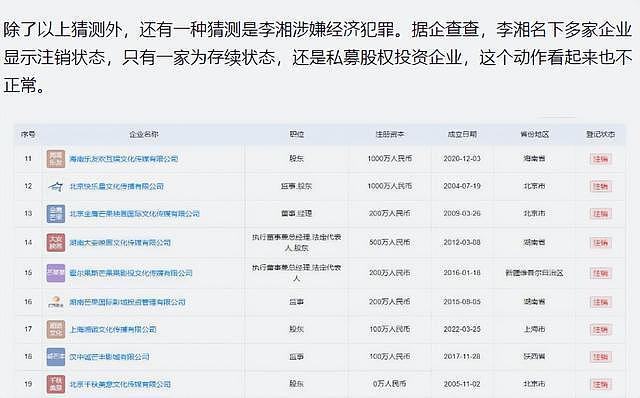This screenshot has width=640, height=398.
Task: Open the Beijing media company link in row 19
Action: (x=120, y=384)
